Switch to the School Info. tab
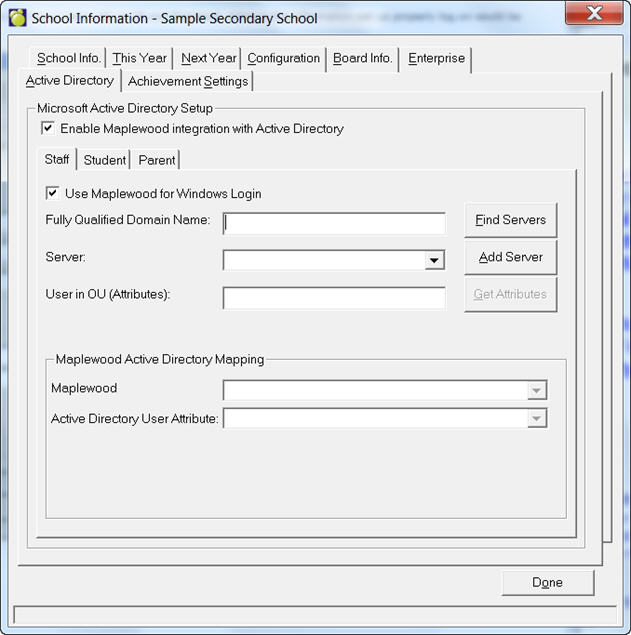The image size is (631, 635). (x=68, y=58)
